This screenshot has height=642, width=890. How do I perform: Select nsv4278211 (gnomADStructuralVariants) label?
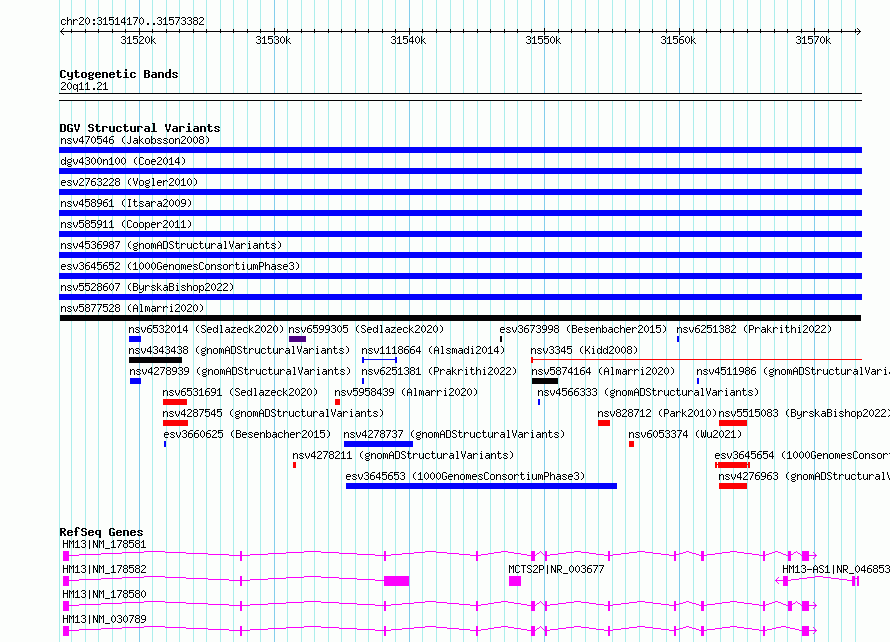pyautogui.click(x=403, y=455)
